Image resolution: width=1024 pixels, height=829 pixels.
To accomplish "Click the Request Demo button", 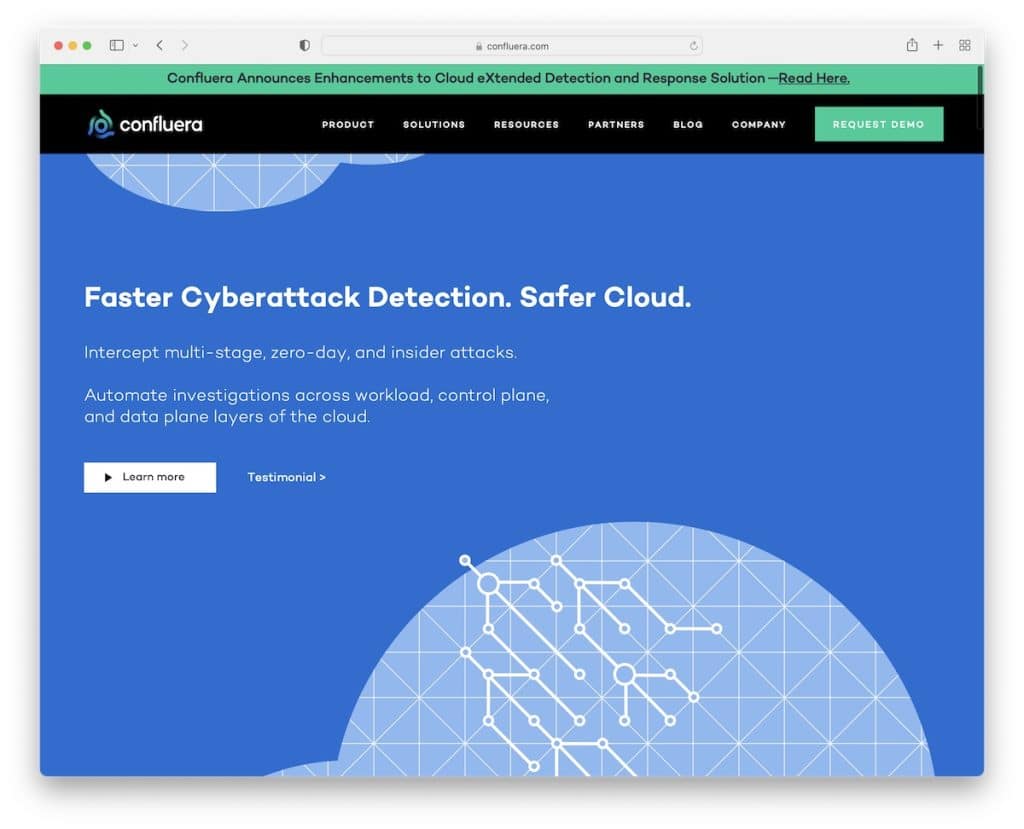I will (x=879, y=124).
